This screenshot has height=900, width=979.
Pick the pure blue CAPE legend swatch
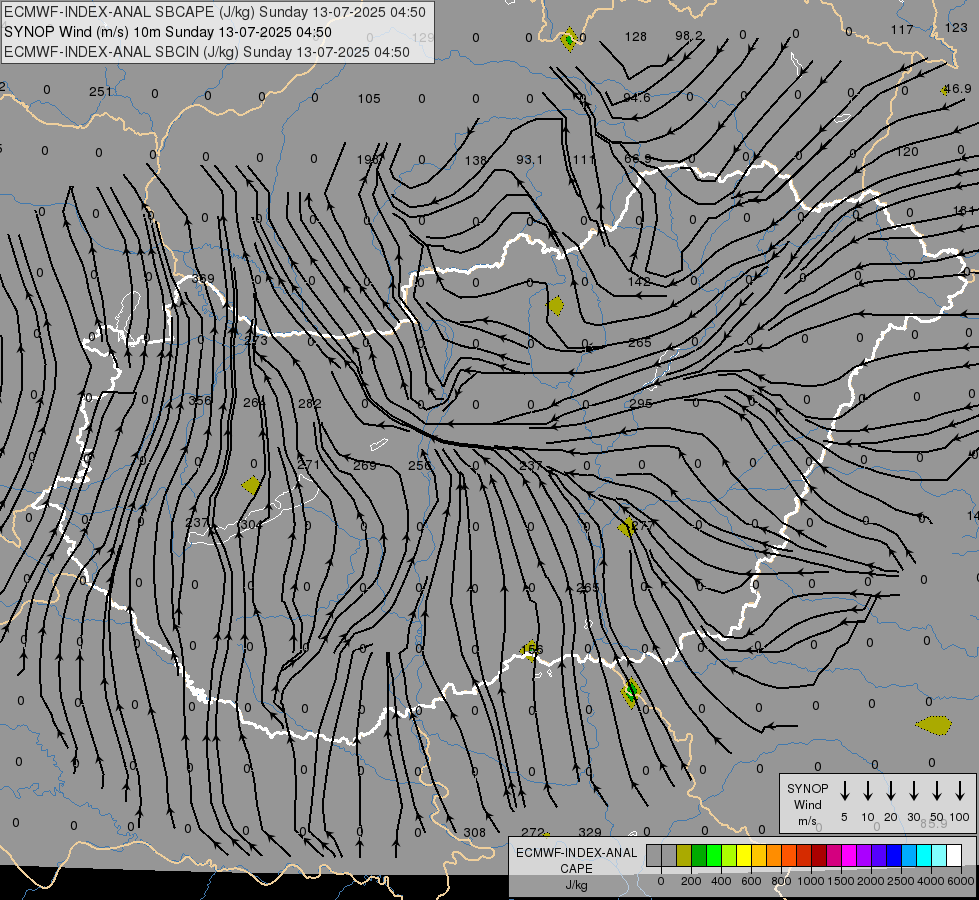893,856
